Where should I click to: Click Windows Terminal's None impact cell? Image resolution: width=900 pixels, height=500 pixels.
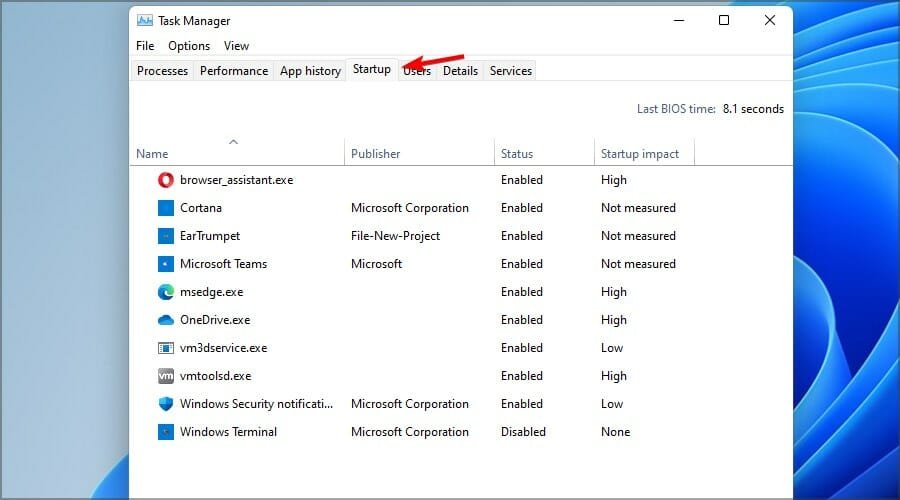(615, 432)
